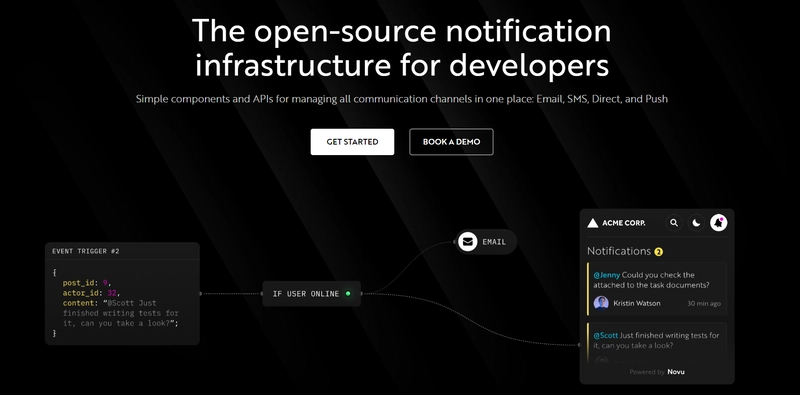This screenshot has height=395, width=800.
Task: Open the @Scott notification message
Action: [x=657, y=343]
